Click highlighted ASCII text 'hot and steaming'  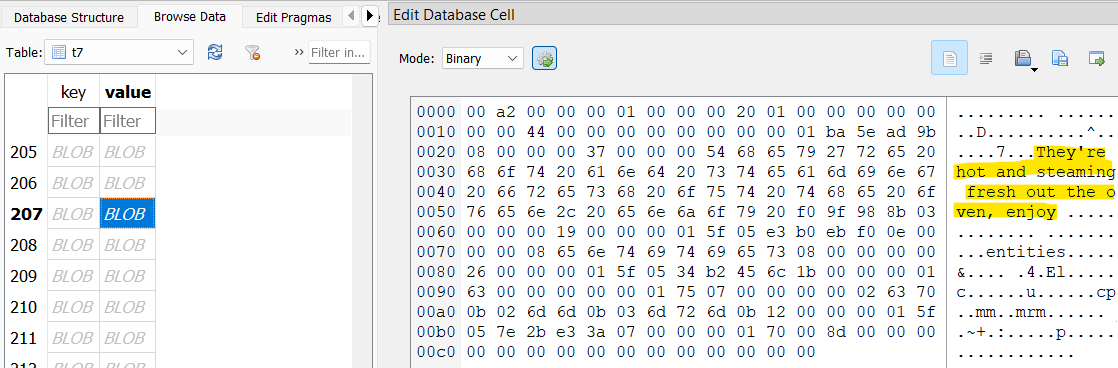click(1035, 172)
